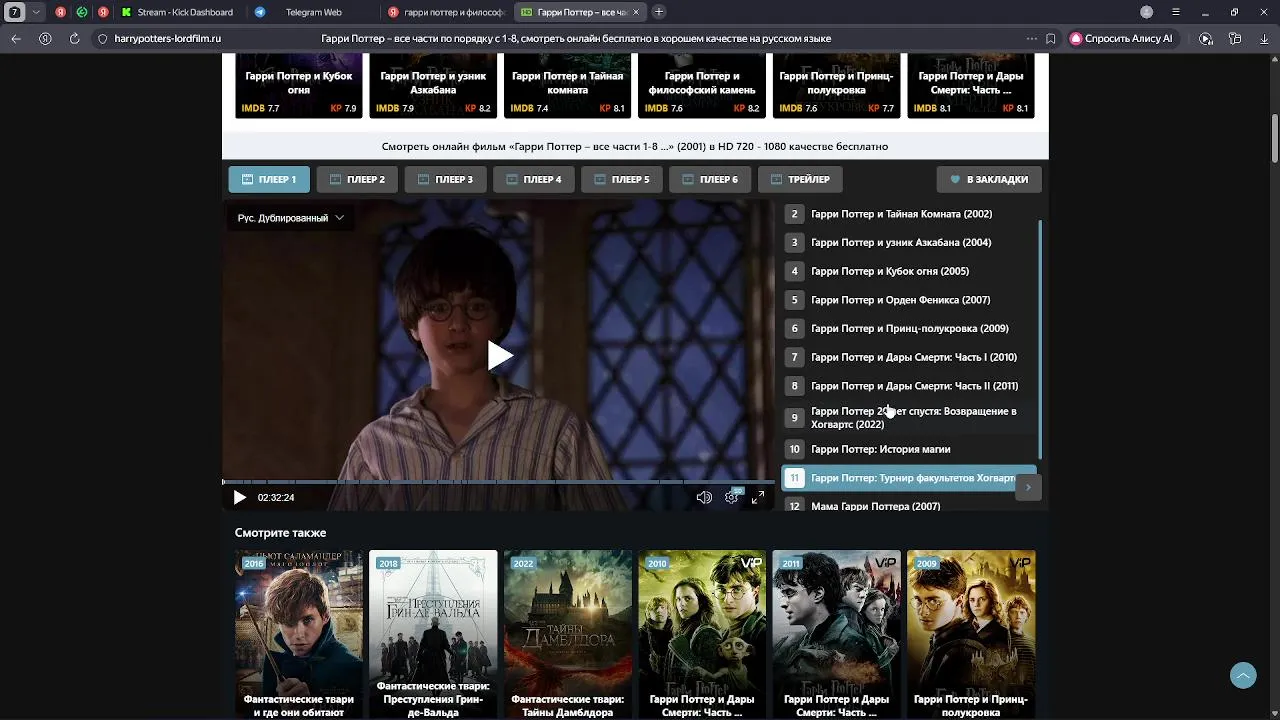Click the small play button in player bar
This screenshot has height=720, width=1280.
239,497
